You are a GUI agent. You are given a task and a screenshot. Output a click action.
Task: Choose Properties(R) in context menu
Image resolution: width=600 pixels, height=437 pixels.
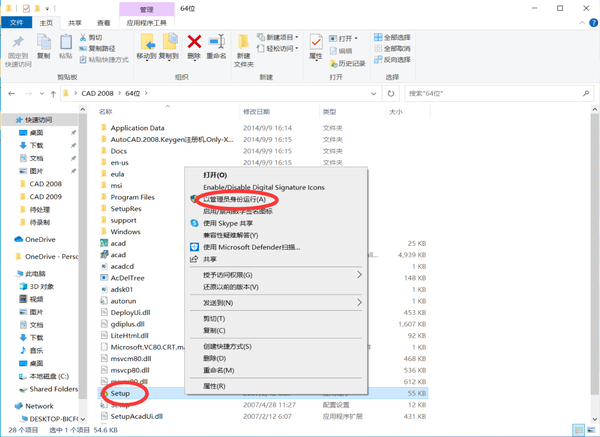click(x=214, y=386)
